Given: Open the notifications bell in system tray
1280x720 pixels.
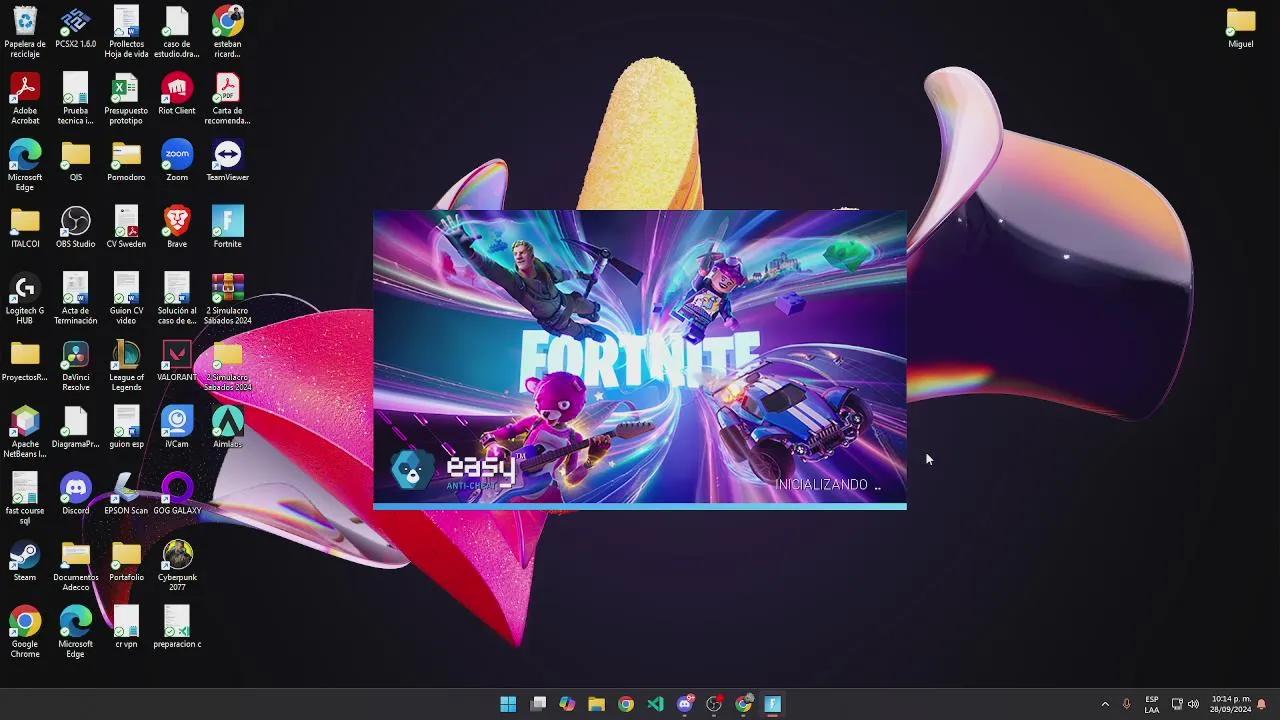Looking at the screenshot, I should pos(1262,704).
